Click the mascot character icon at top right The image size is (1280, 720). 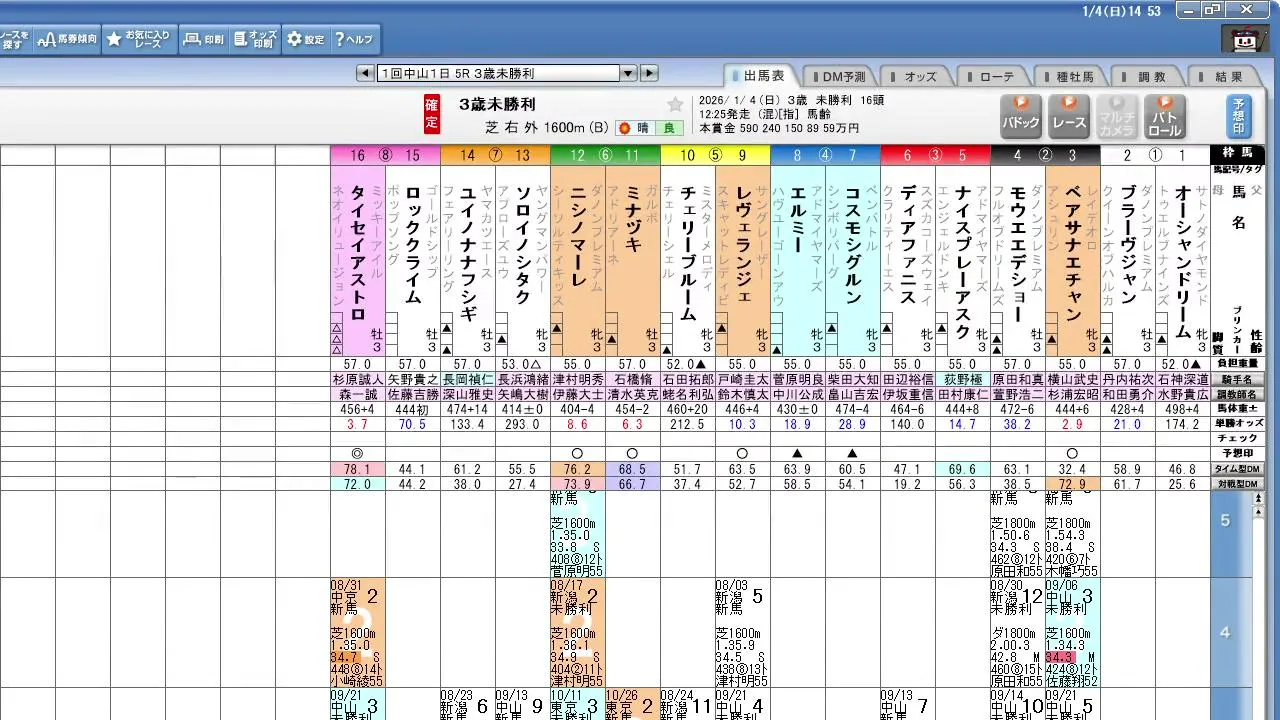pos(1244,41)
